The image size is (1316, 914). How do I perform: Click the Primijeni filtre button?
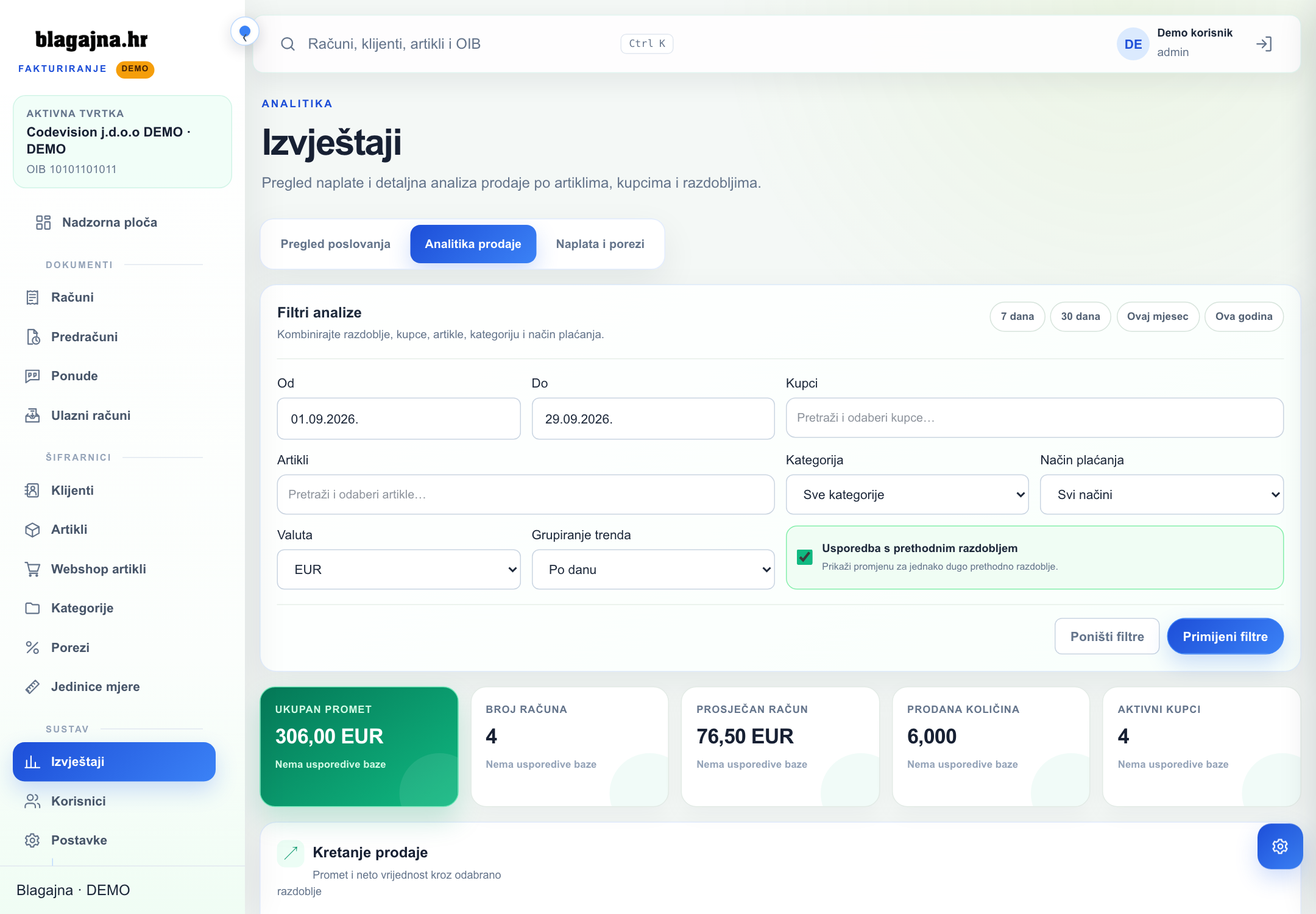point(1225,637)
